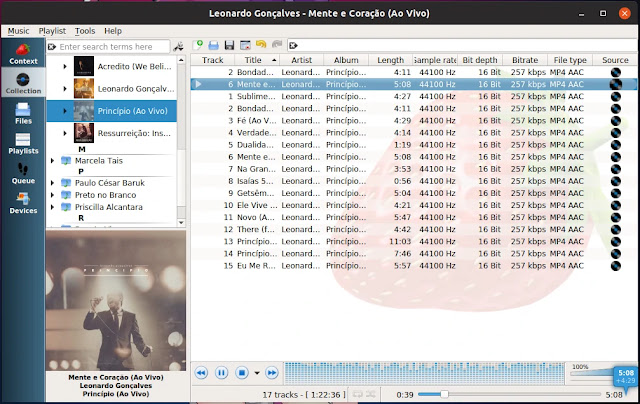Image resolution: width=640 pixels, height=404 pixels.
Task: Clear the collection search field icon
Action: point(52,47)
